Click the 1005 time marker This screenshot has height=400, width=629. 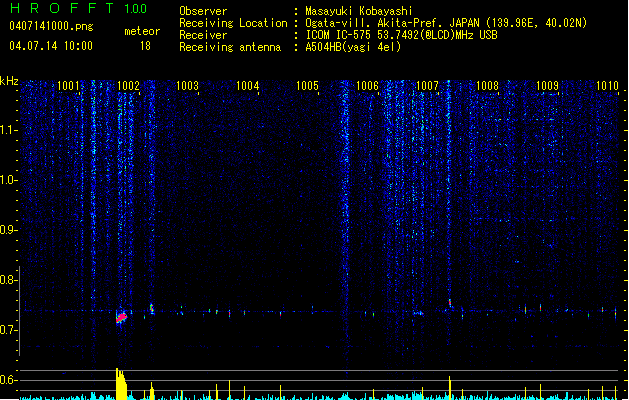(x=308, y=86)
